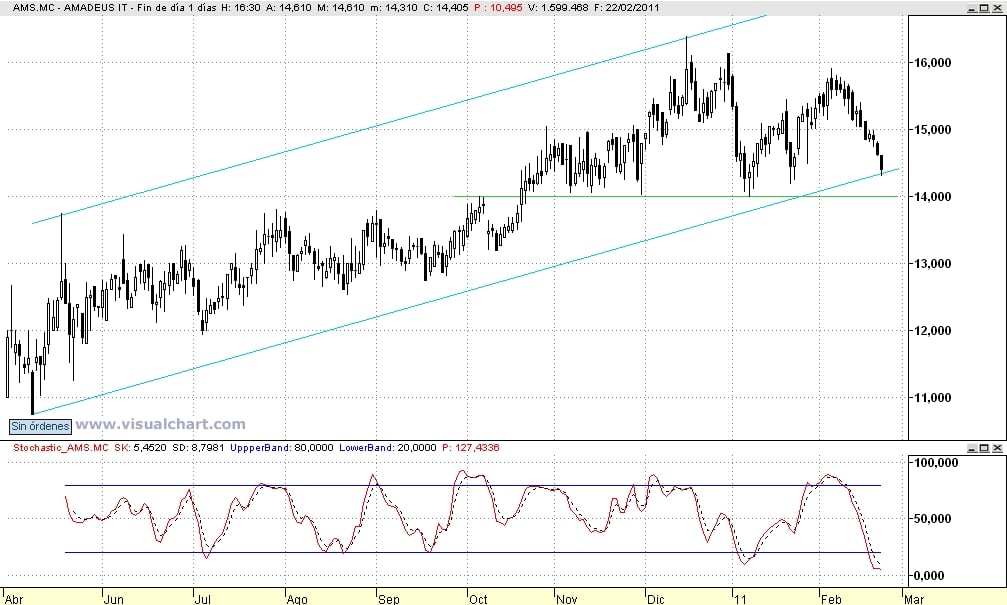The width and height of the screenshot is (1007, 605).
Task: Click the 'F: 22/02/2011' date value
Action: click(x=627, y=8)
